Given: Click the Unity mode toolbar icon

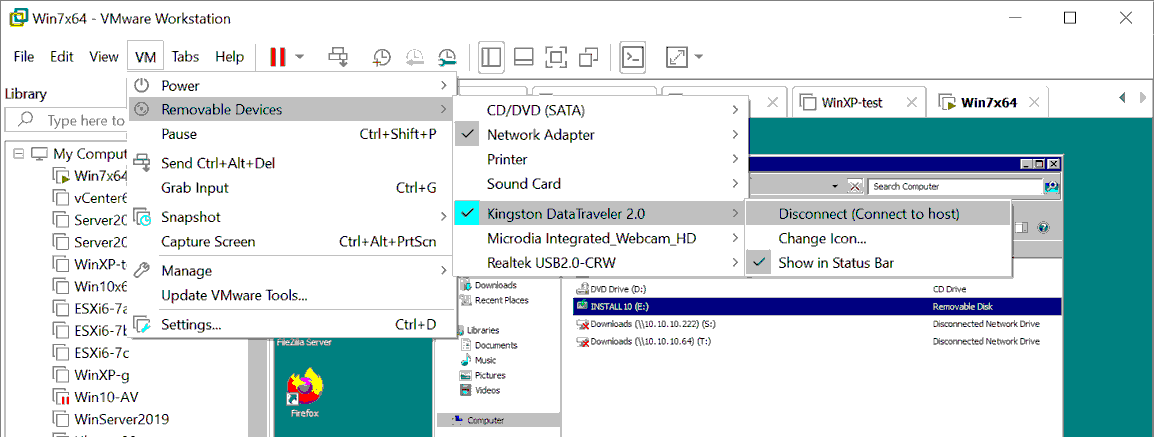Looking at the screenshot, I should (589, 57).
